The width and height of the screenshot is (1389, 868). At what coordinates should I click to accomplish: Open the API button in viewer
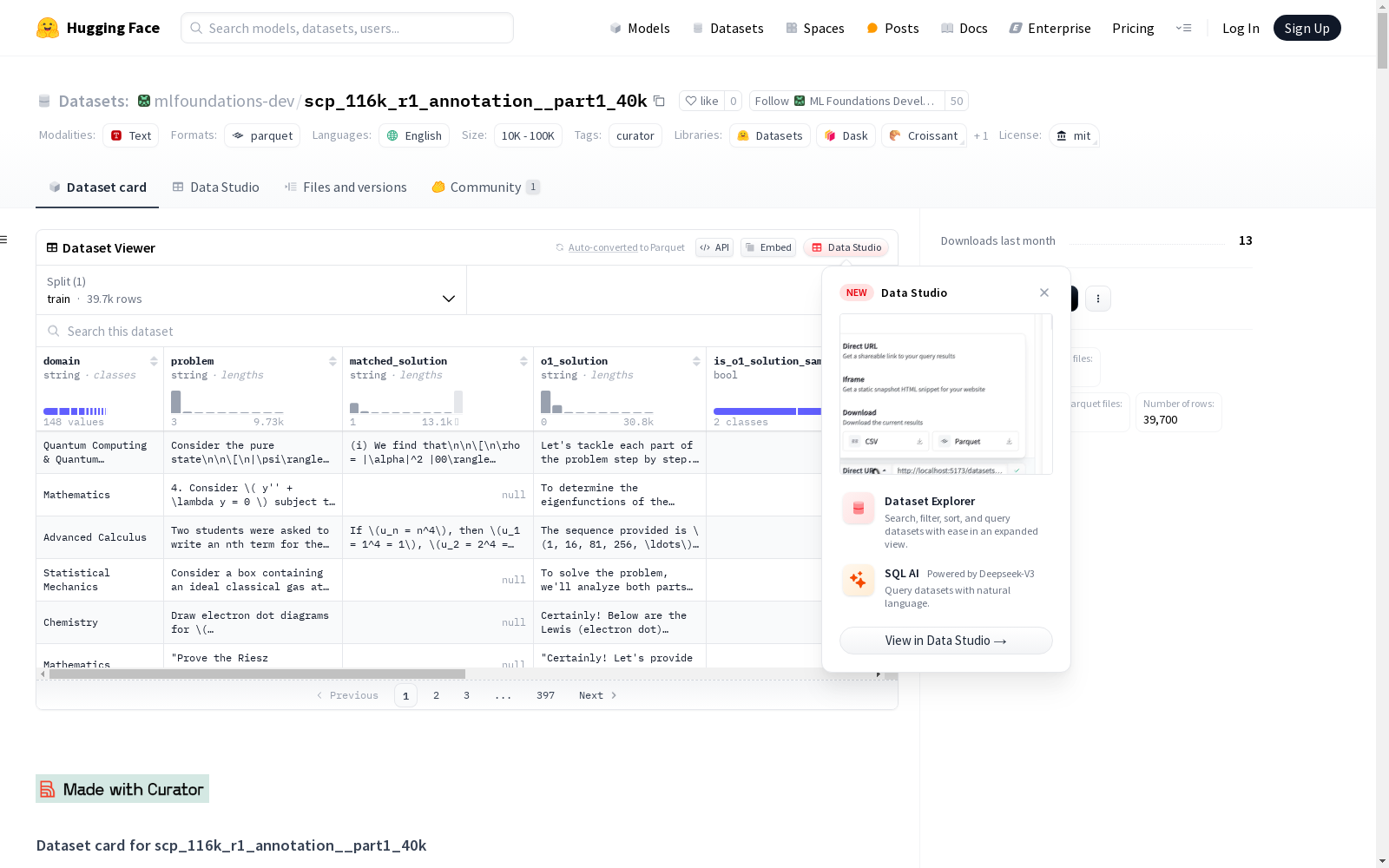[x=714, y=247]
